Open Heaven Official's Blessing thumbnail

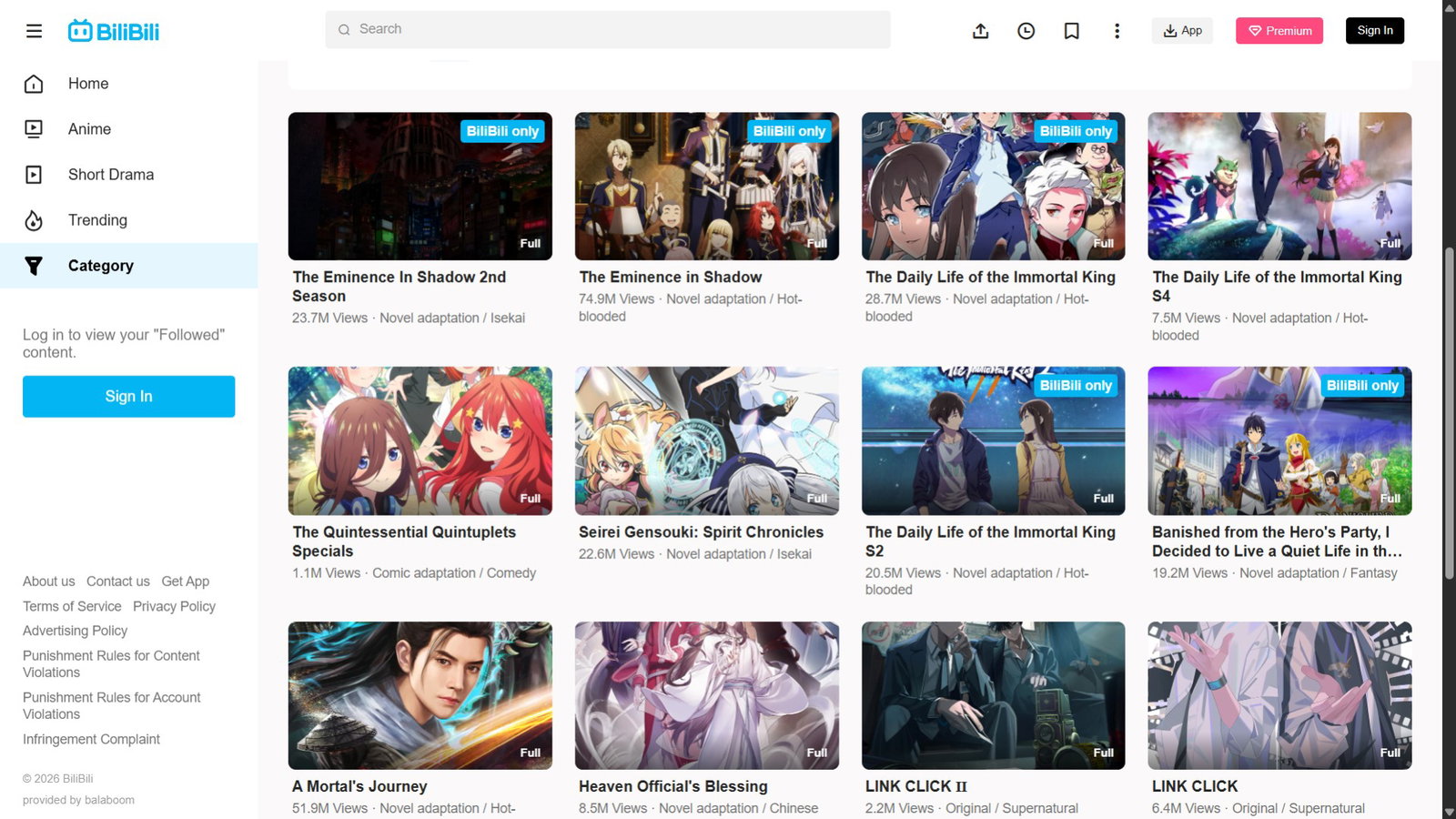point(707,696)
